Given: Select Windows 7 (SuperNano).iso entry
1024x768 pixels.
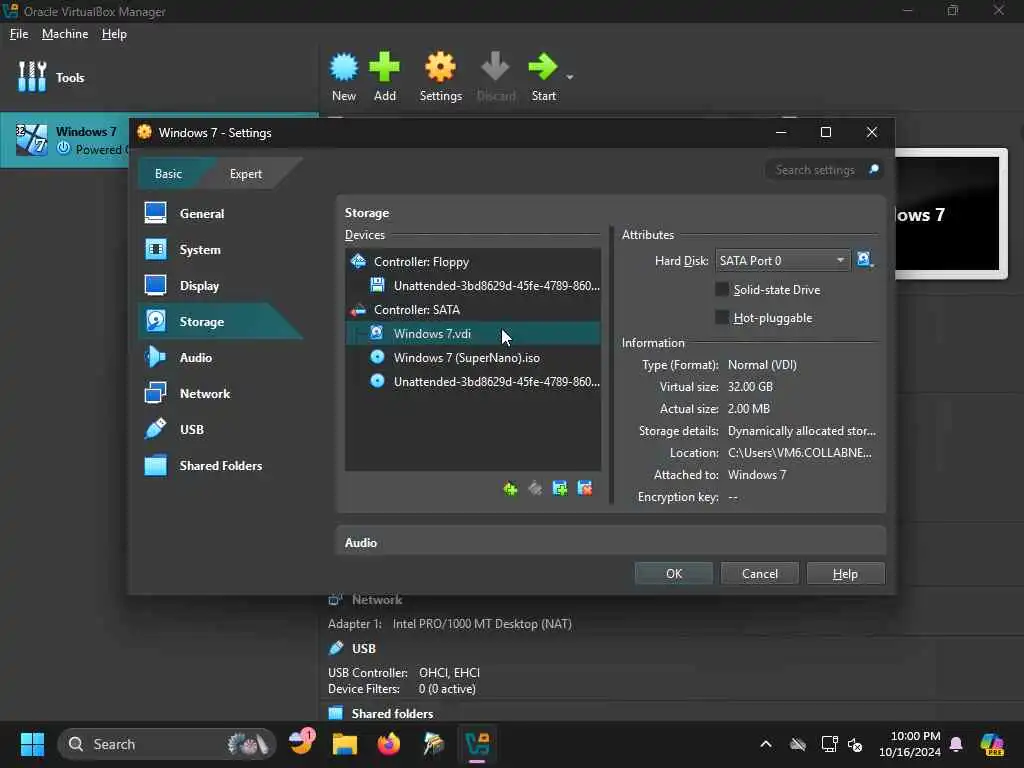Looking at the screenshot, I should (473, 358).
